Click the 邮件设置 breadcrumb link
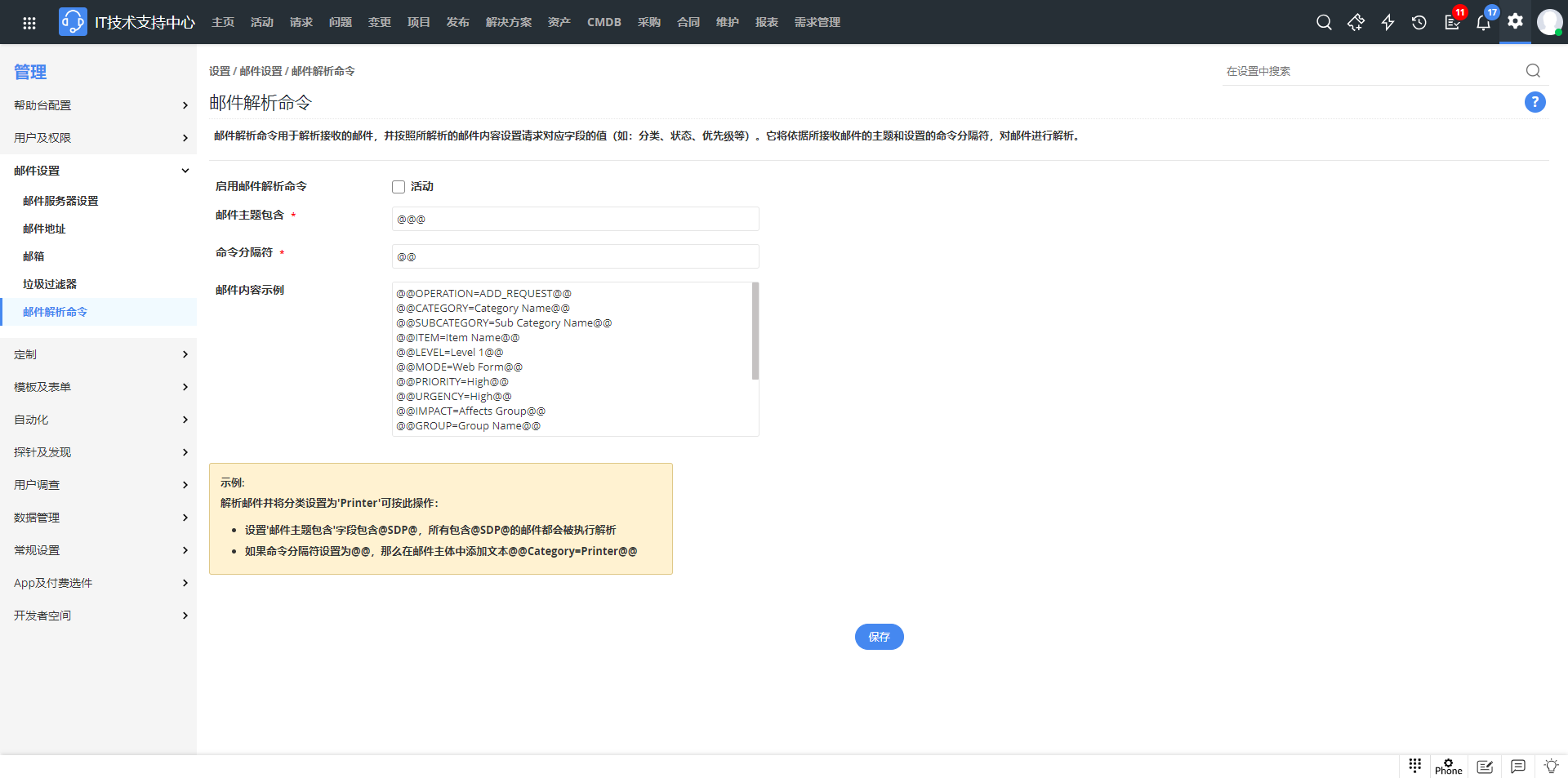Screen dimensions: 1568x778 pos(261,72)
